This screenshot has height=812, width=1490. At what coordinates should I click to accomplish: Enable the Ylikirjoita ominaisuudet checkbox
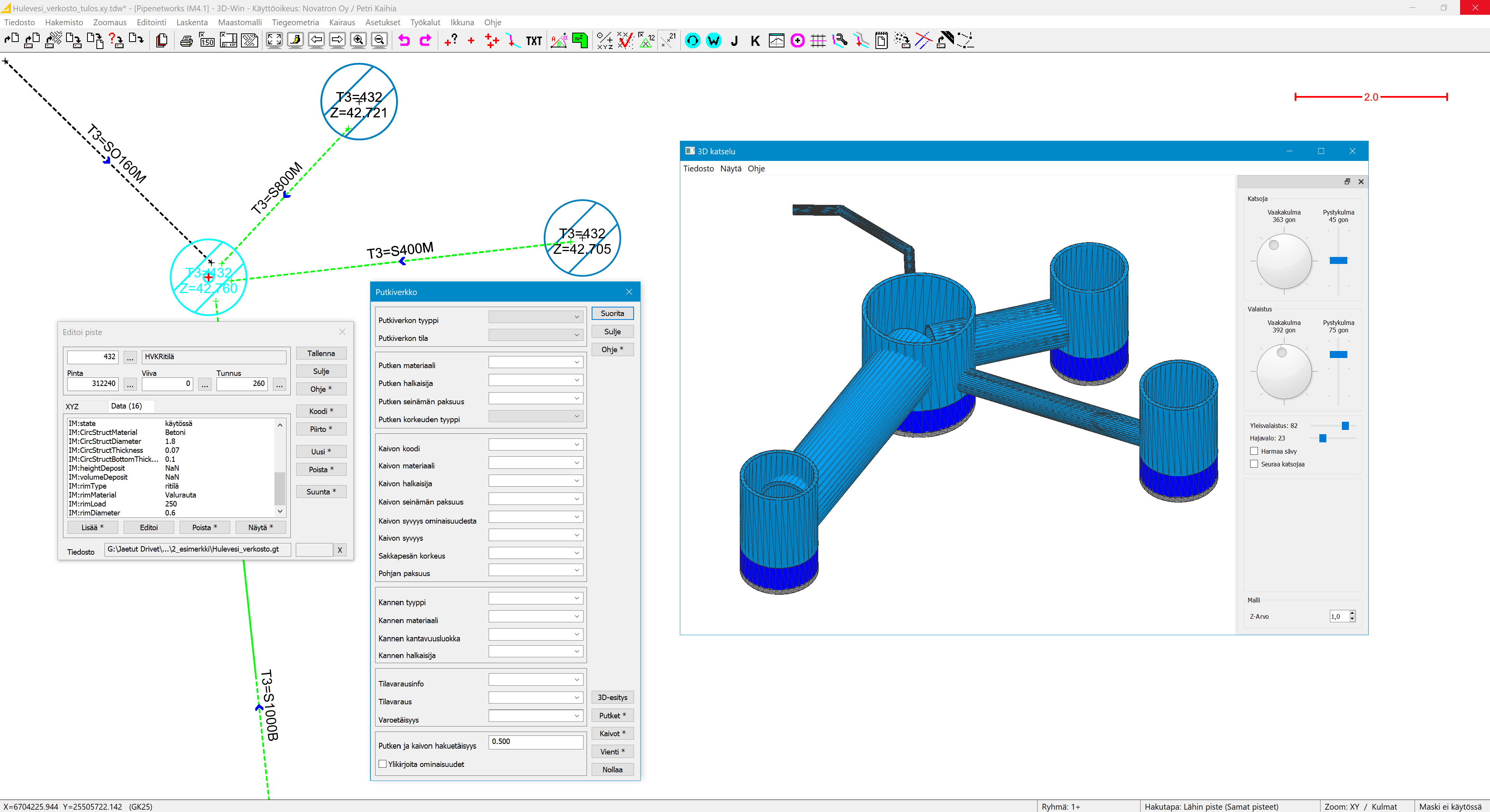(x=383, y=764)
